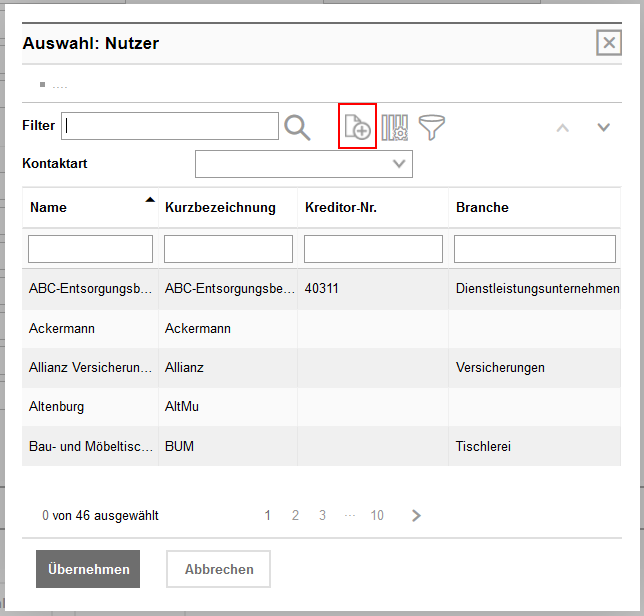Expand the Kontaktart dropdown
644x616 pixels.
[399, 164]
